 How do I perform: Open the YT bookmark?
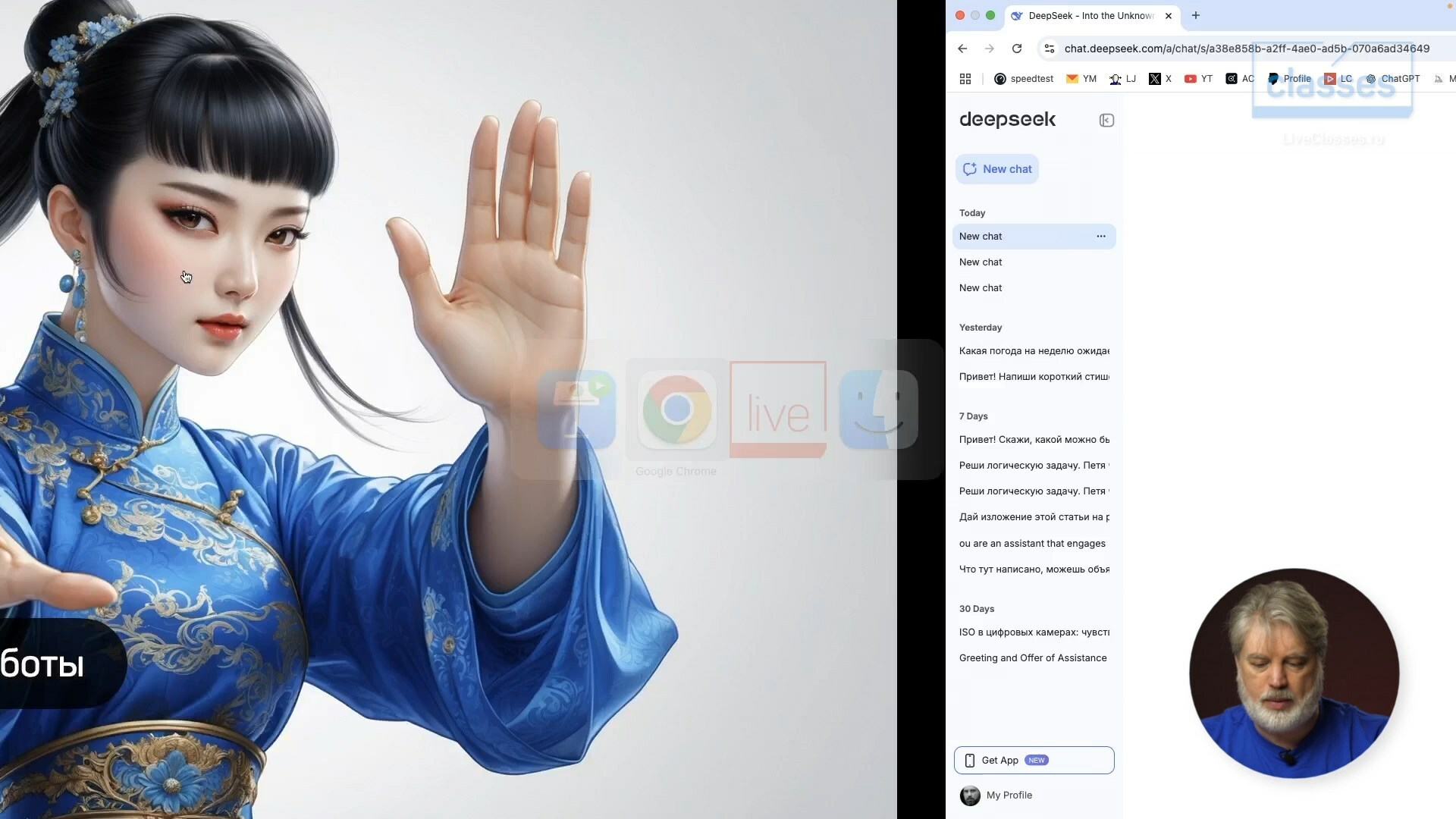[x=1198, y=79]
